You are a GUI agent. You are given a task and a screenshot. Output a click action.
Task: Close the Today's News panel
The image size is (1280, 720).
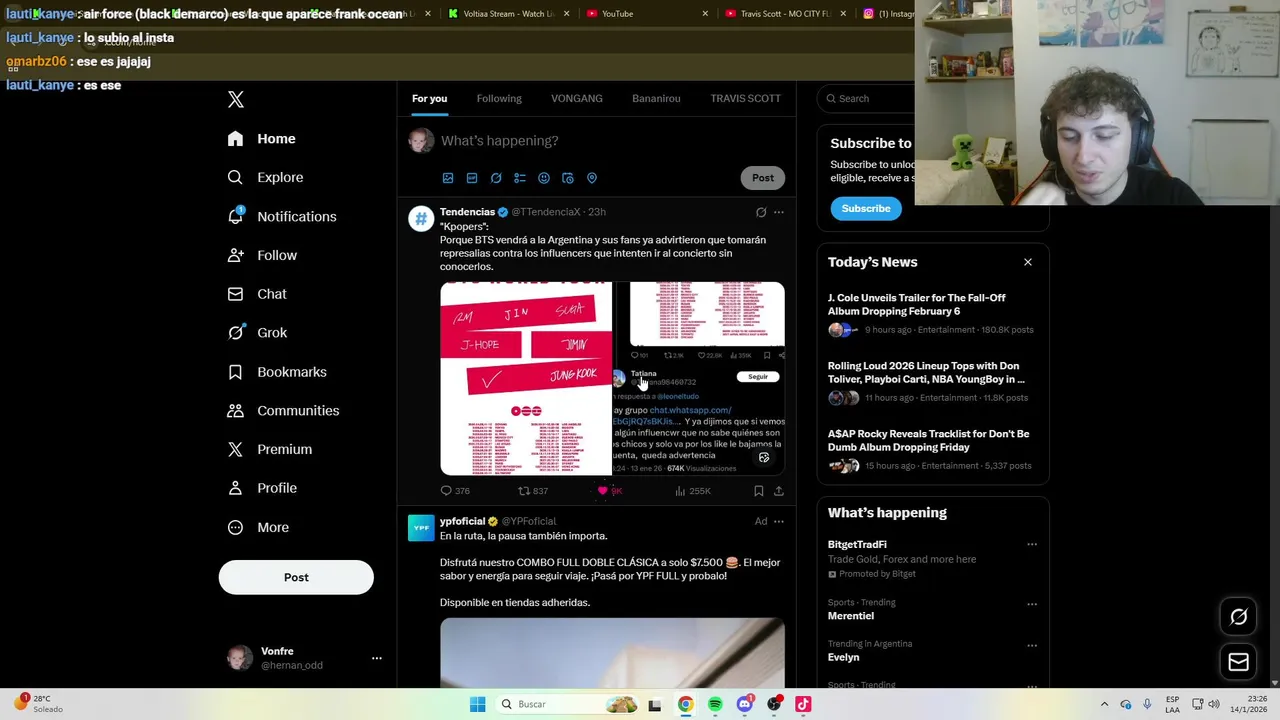(1028, 262)
